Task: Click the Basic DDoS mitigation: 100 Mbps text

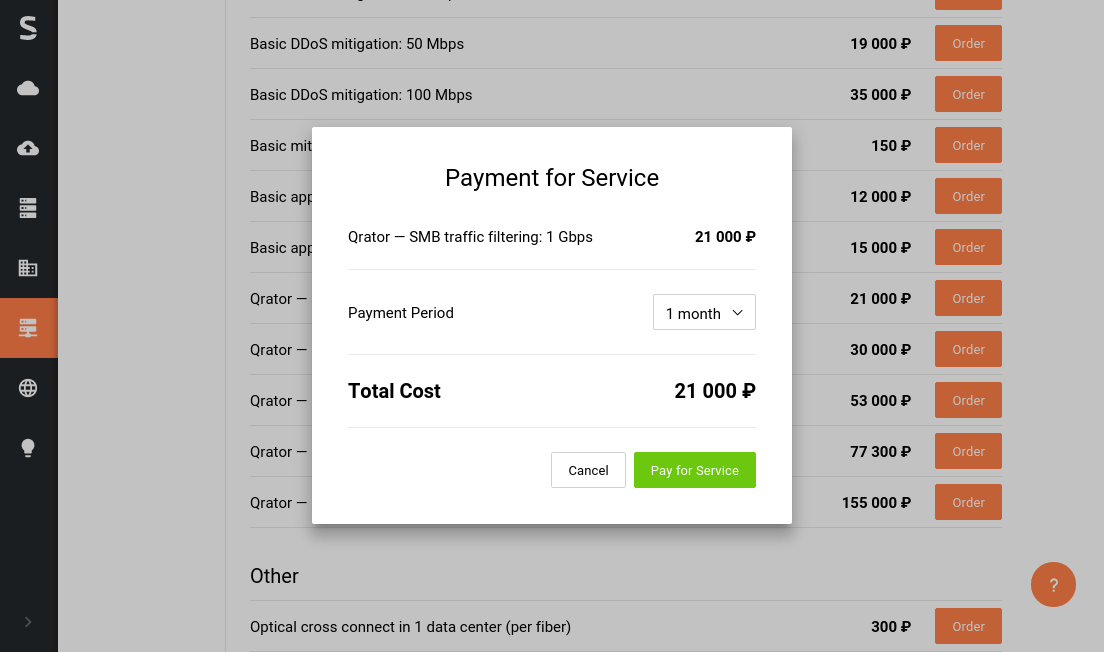Action: coord(361,95)
